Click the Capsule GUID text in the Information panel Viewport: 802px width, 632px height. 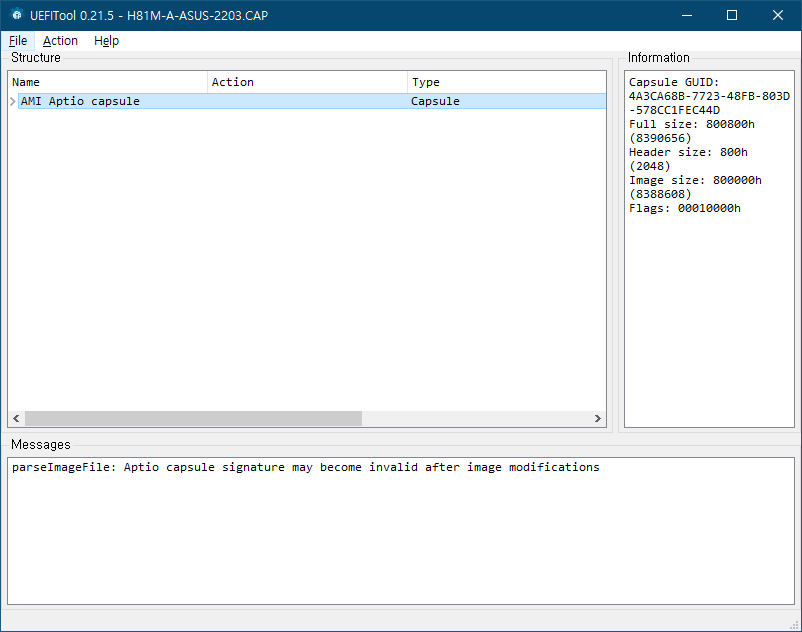(709, 96)
